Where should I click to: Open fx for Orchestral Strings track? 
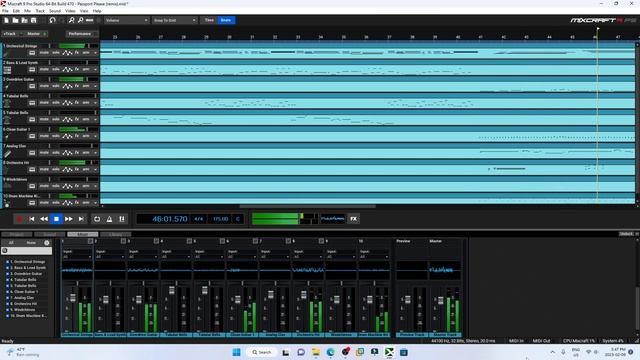pyautogui.click(x=77, y=53)
